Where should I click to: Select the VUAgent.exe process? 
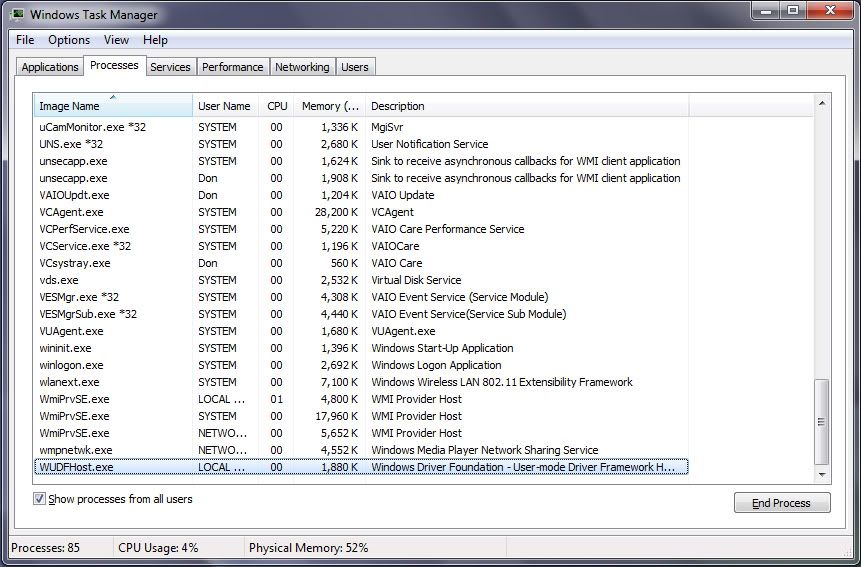(x=361, y=331)
